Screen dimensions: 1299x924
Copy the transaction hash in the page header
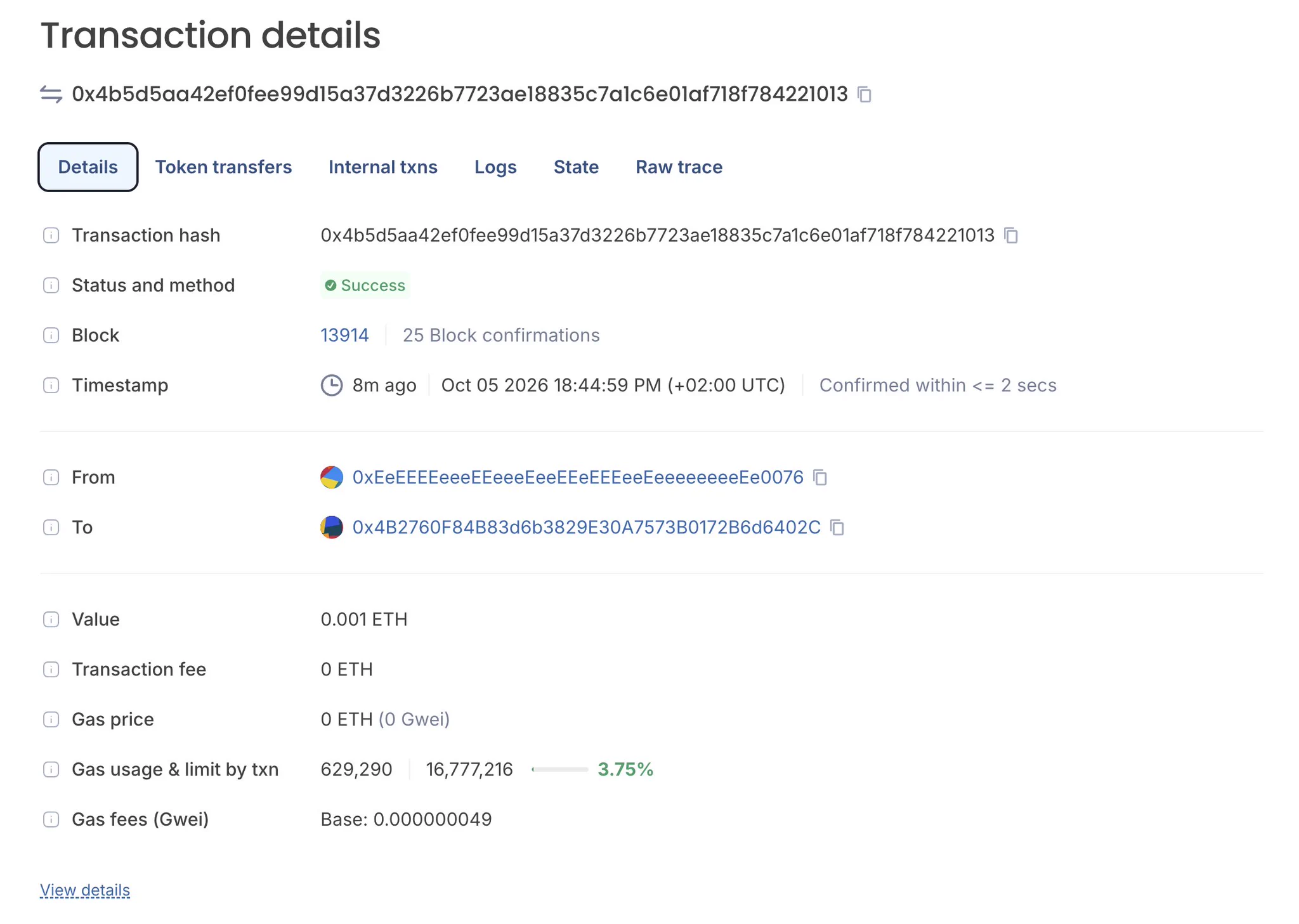click(864, 94)
